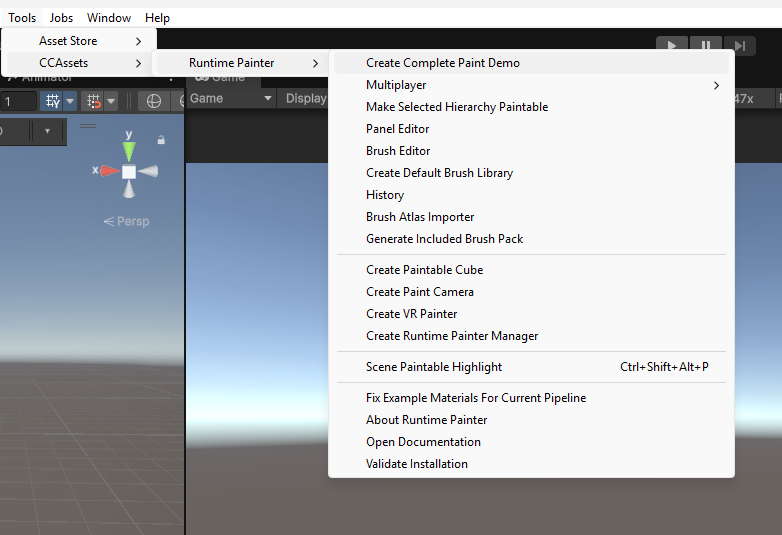Image resolution: width=782 pixels, height=535 pixels.
Task: Open the Window menu
Action: (109, 18)
